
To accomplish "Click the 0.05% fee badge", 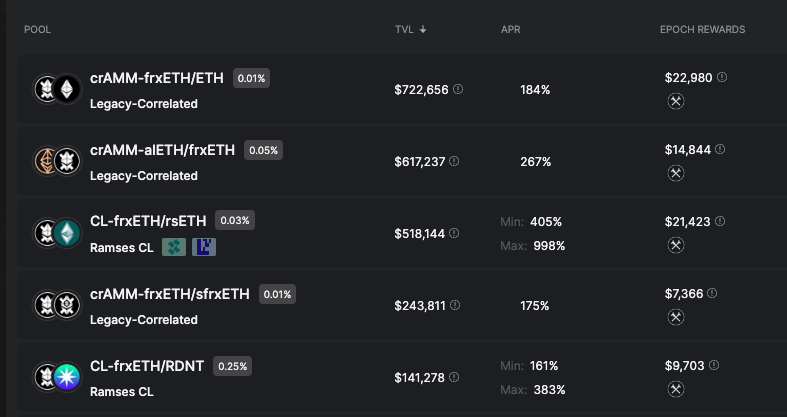I will tap(264, 150).
